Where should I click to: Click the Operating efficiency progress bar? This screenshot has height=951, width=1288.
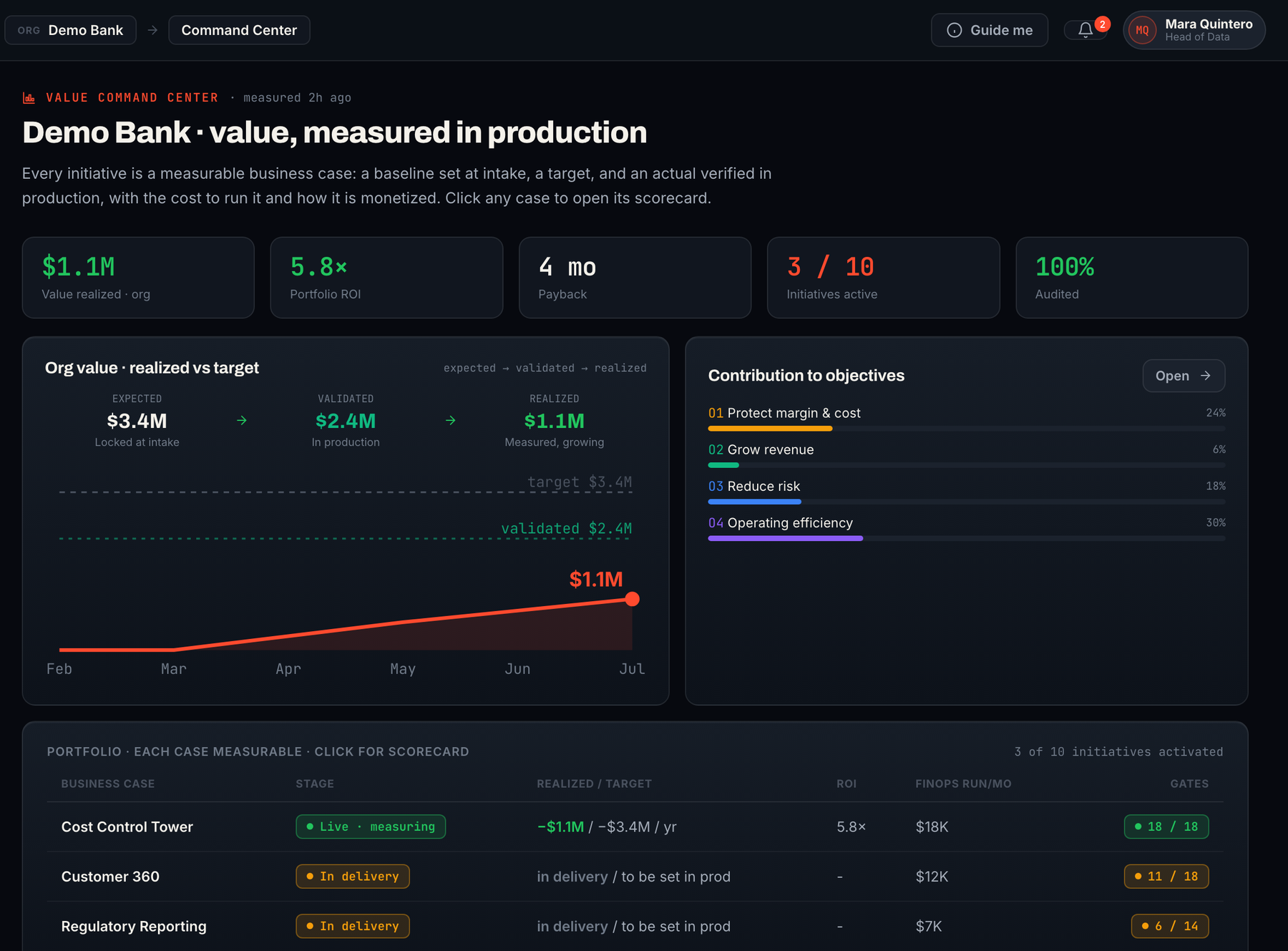point(966,538)
